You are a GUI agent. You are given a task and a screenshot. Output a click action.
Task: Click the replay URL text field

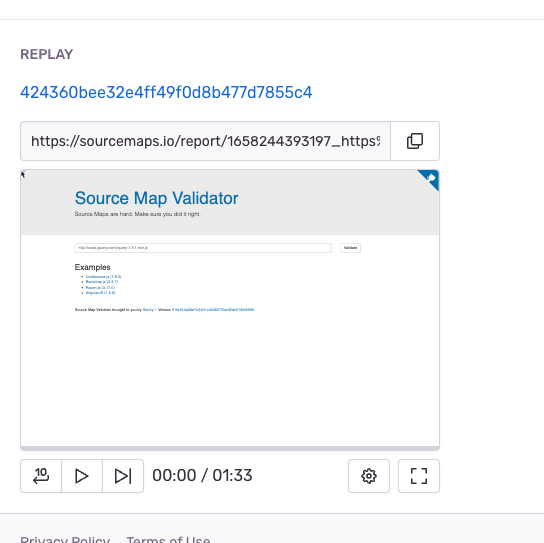click(205, 141)
